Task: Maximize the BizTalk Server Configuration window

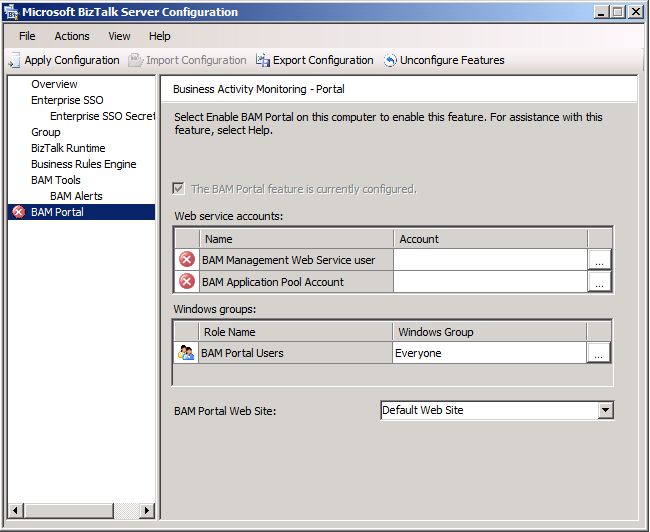Action: (618, 12)
